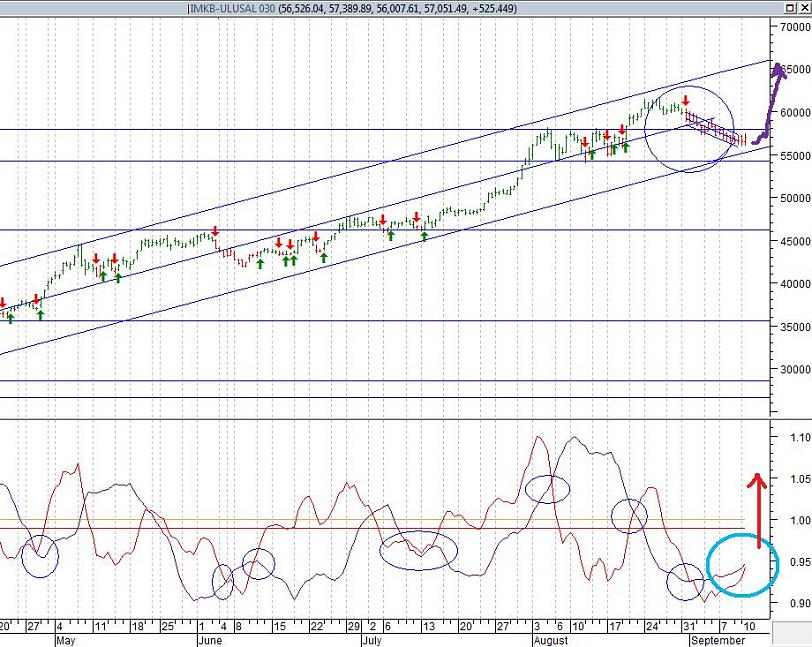Click the 70000 price axis label
The width and height of the screenshot is (812, 647).
(794, 27)
